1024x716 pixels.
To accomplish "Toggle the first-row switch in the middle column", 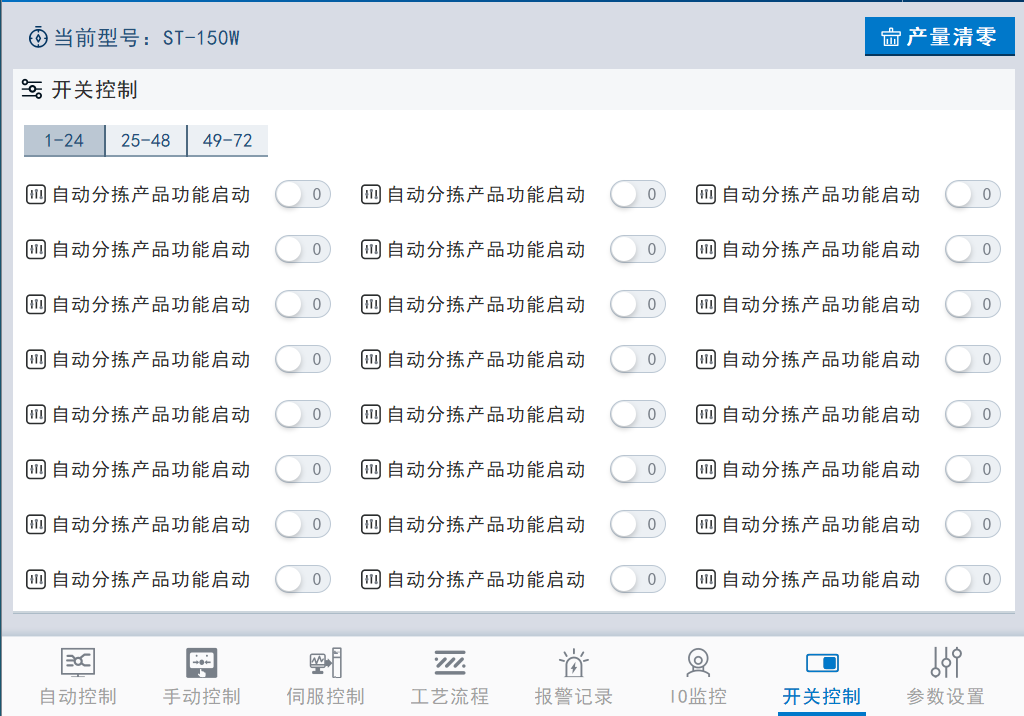I will [637, 195].
